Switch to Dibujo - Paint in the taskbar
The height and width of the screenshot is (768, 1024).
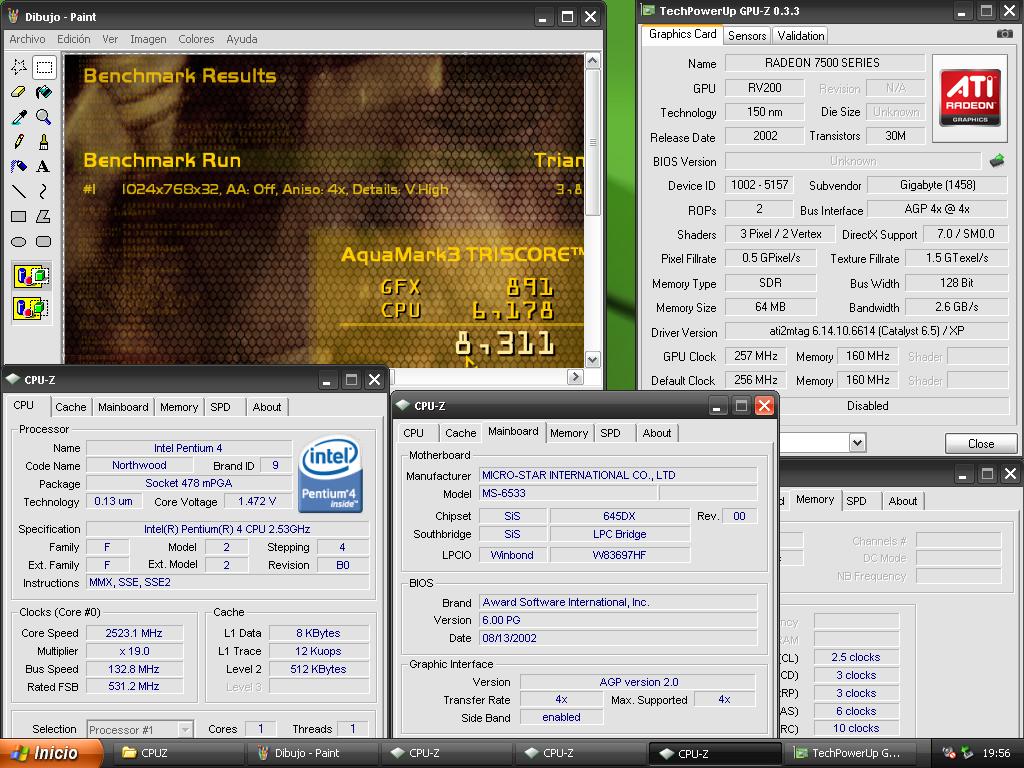[312, 753]
